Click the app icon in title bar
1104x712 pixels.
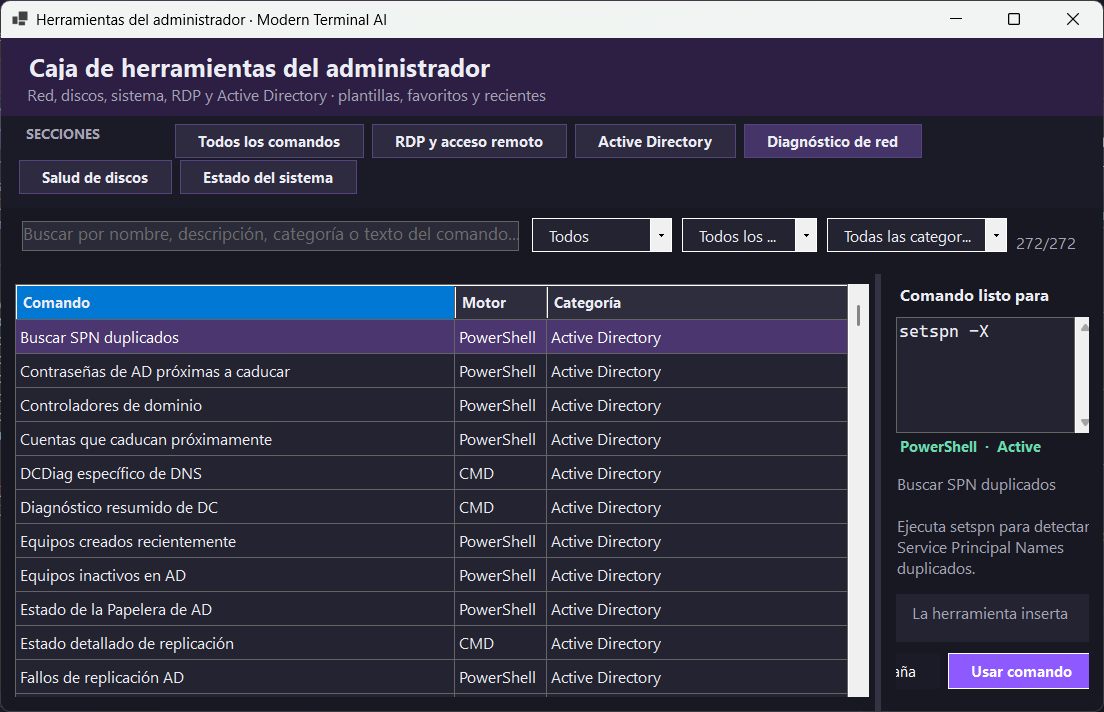20,19
